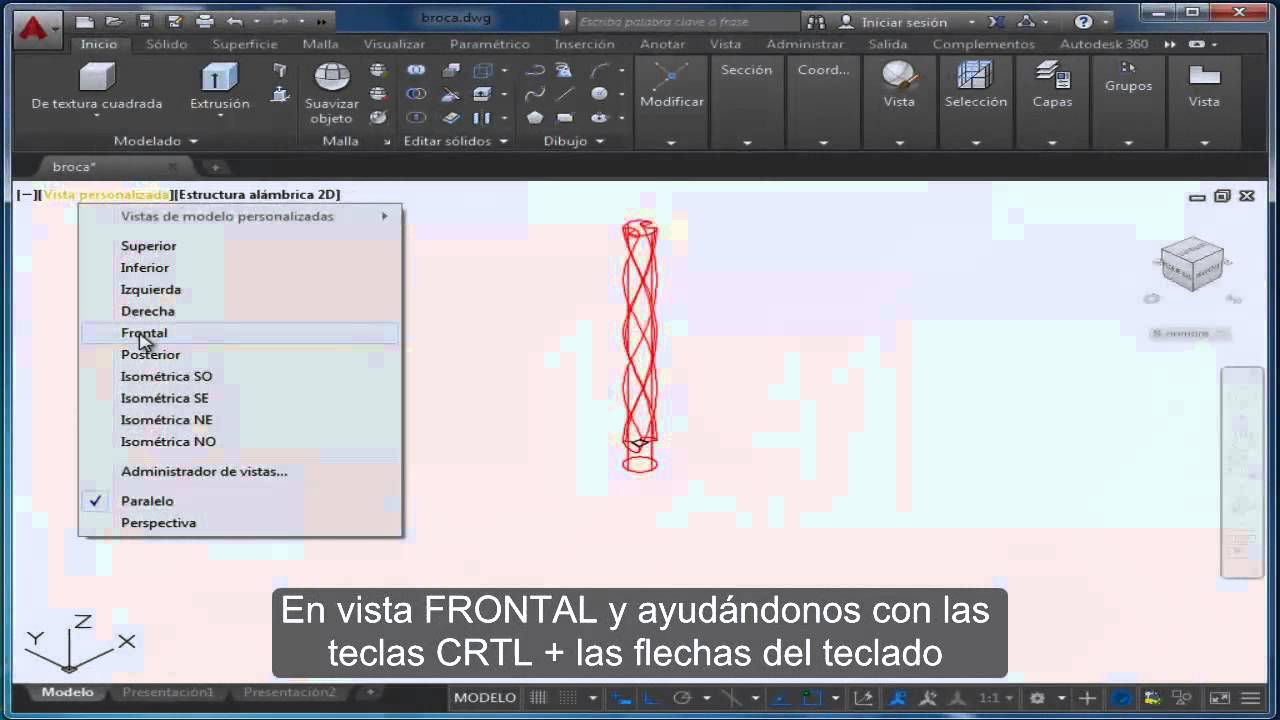Open the Autodesk 360 ribbon tab
This screenshot has width=1280, height=720.
pyautogui.click(x=1103, y=44)
